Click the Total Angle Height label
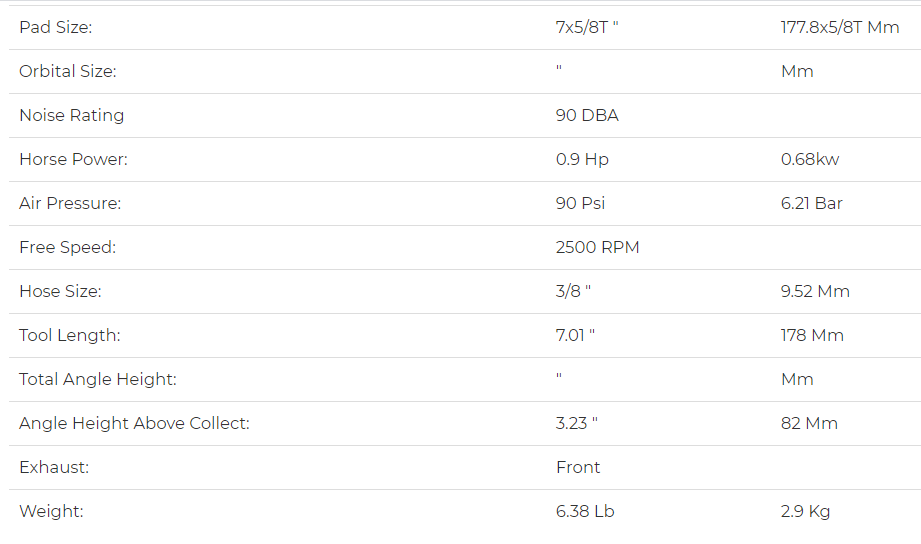The width and height of the screenshot is (921, 544). pos(98,380)
